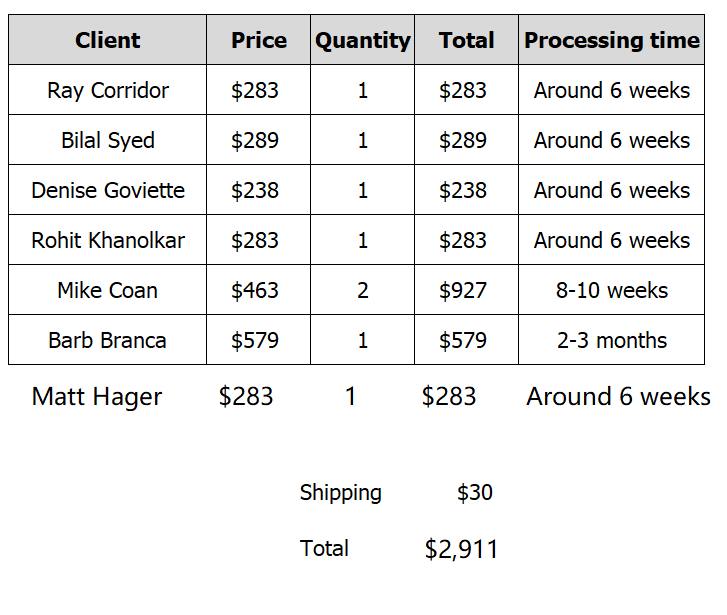Click Matt Hager's Around 6 weeks text
Viewport: 727px width, 615px height.
click(x=618, y=397)
